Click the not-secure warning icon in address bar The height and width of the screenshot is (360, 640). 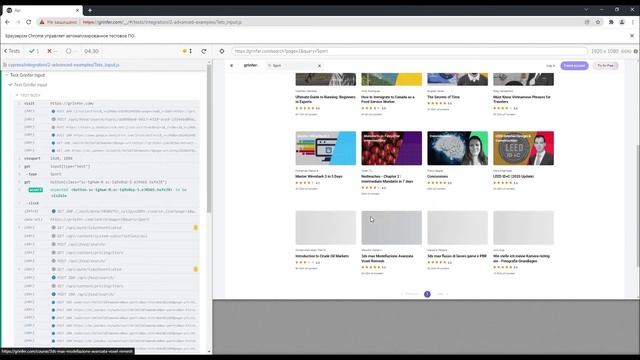pyautogui.click(x=42, y=22)
